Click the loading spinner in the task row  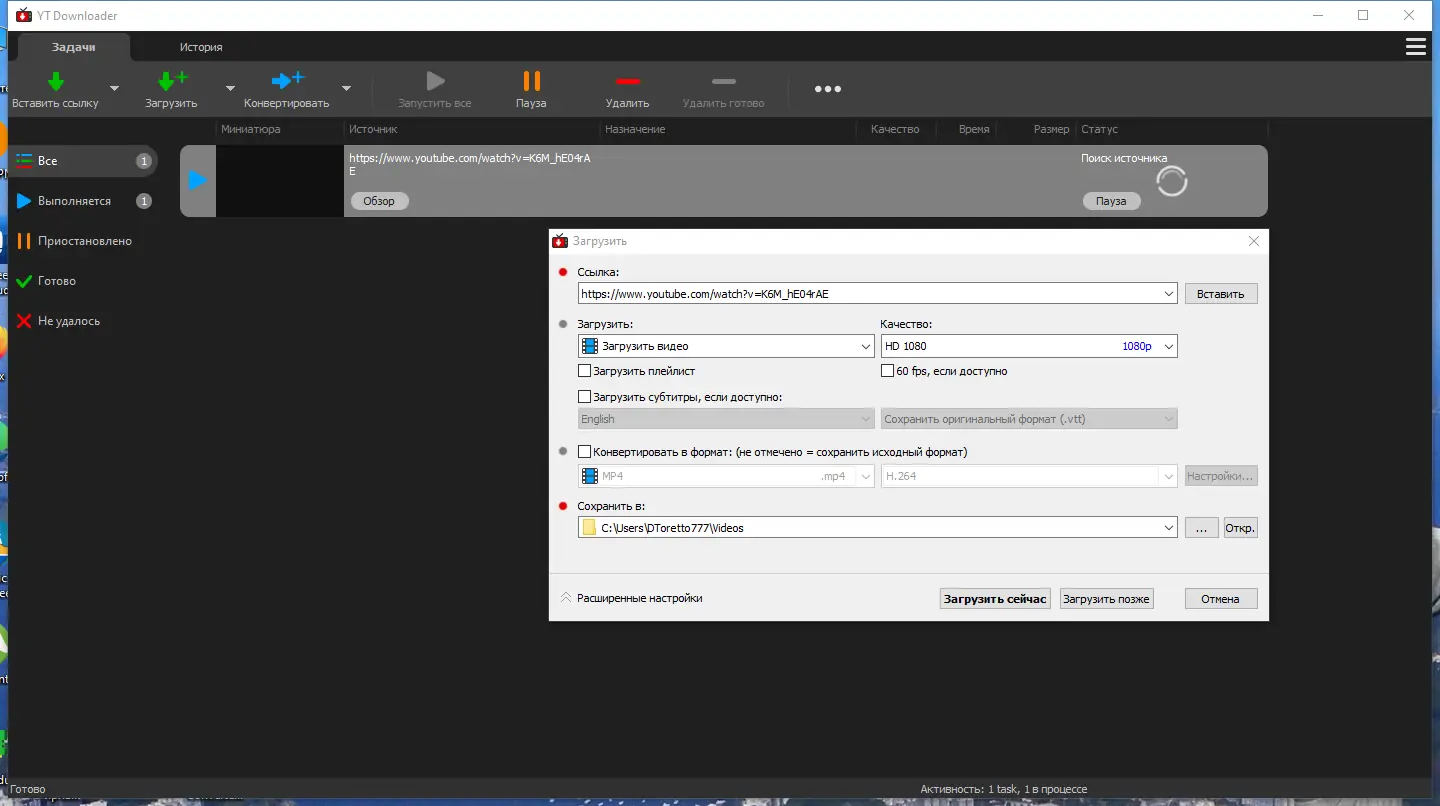(x=1171, y=181)
